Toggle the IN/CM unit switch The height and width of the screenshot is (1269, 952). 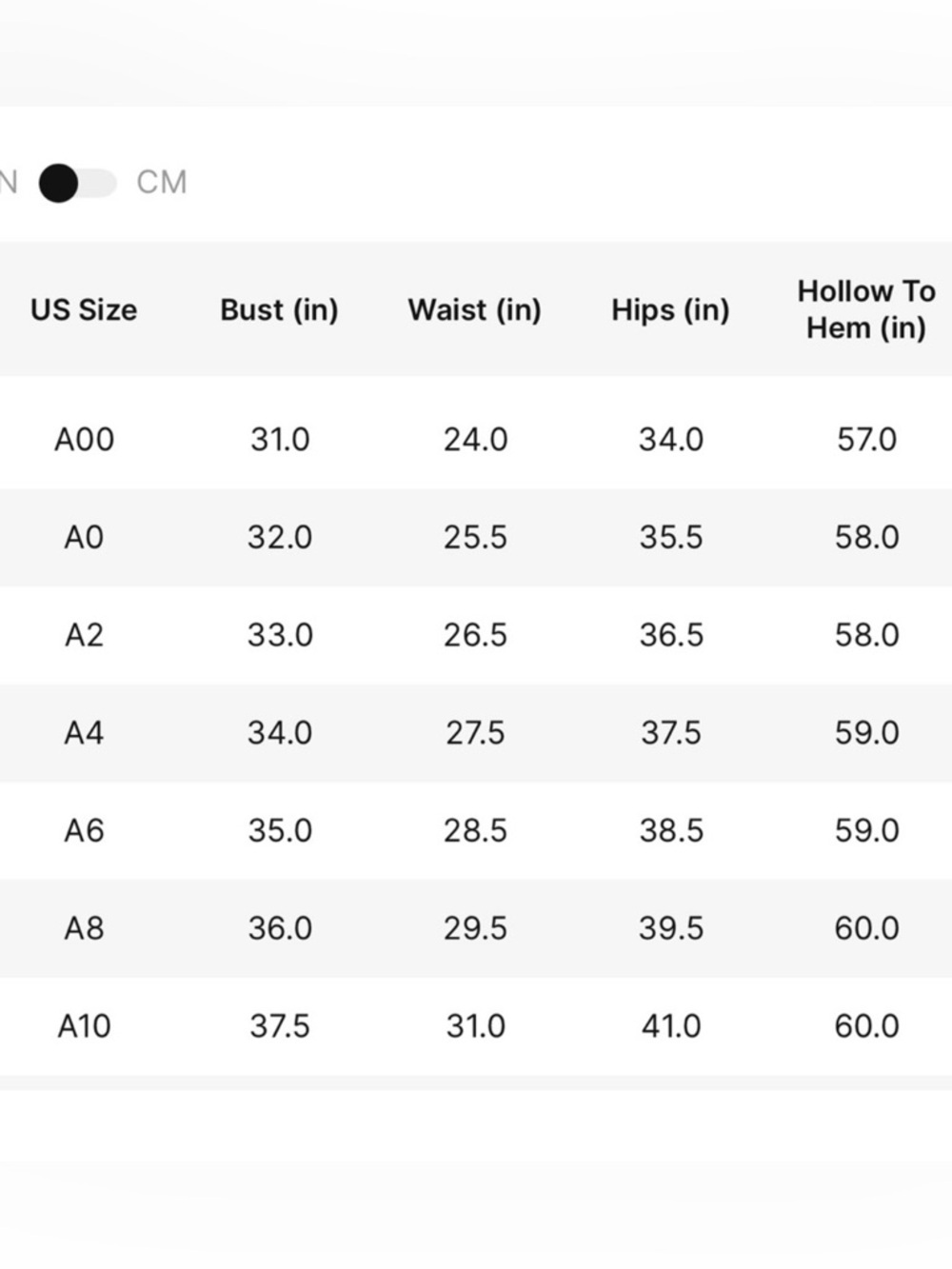[78, 183]
